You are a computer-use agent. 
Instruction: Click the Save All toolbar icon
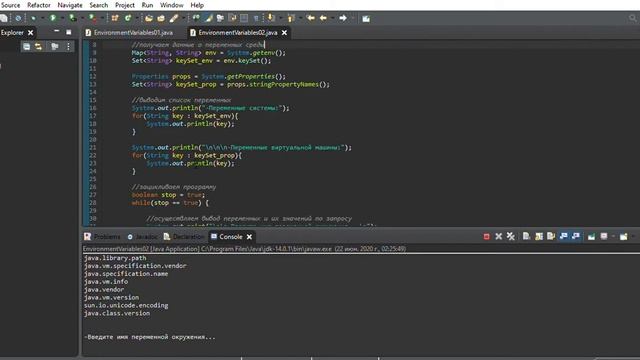[x=4, y=18]
